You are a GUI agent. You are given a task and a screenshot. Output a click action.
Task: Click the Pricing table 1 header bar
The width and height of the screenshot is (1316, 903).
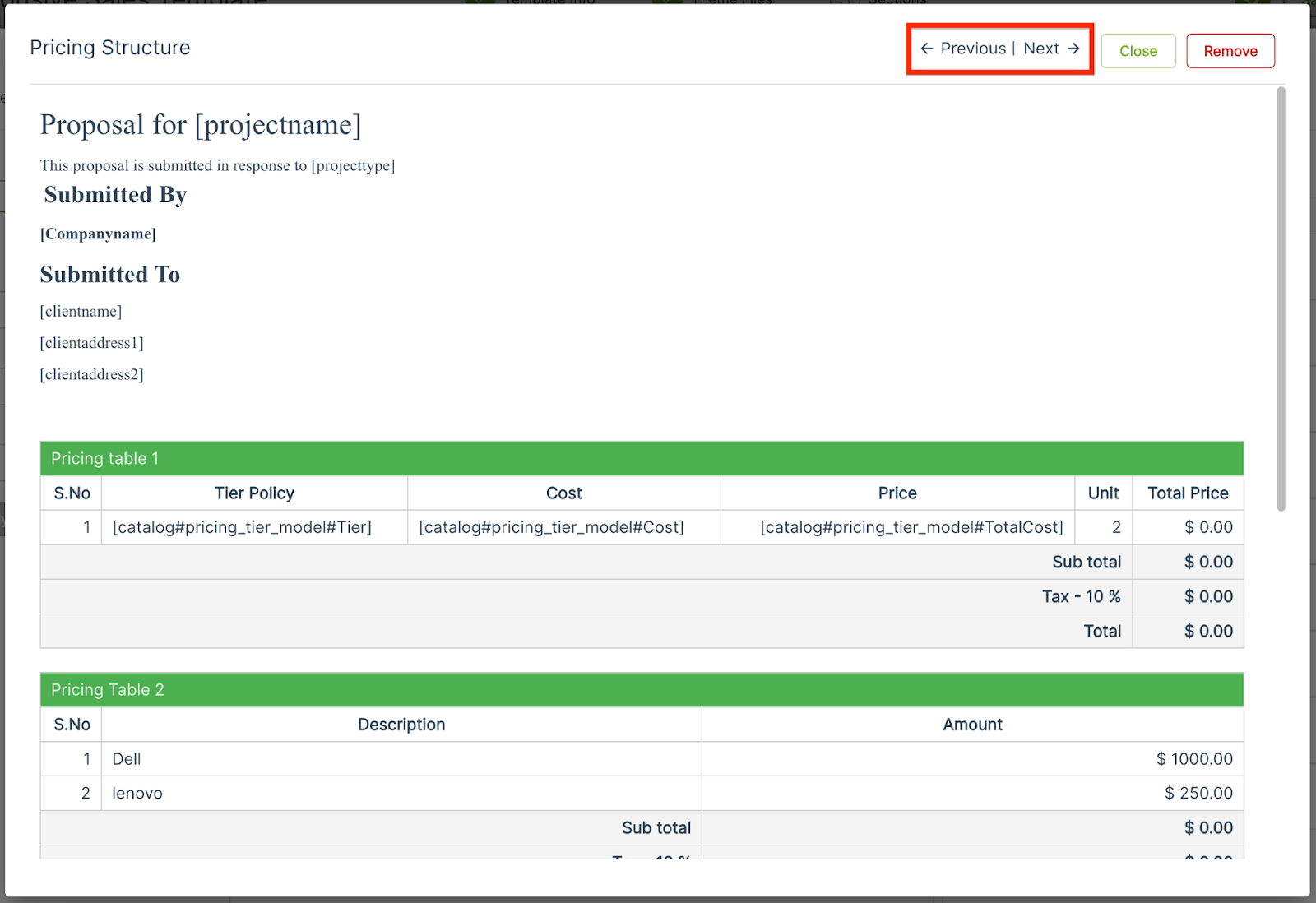click(x=642, y=458)
